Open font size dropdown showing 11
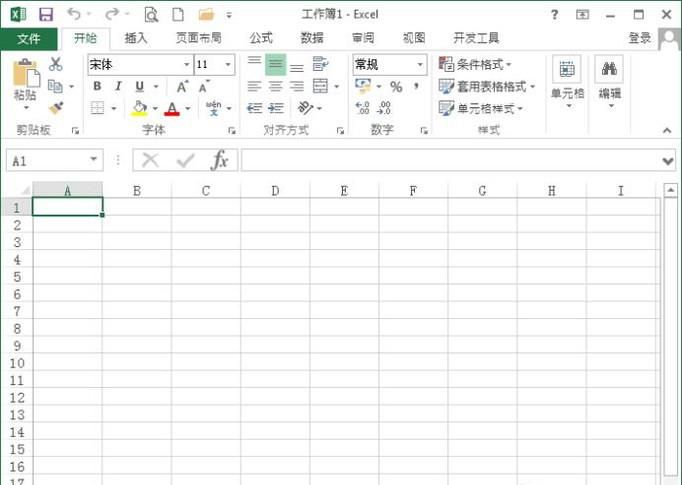The image size is (682, 485). (x=228, y=65)
